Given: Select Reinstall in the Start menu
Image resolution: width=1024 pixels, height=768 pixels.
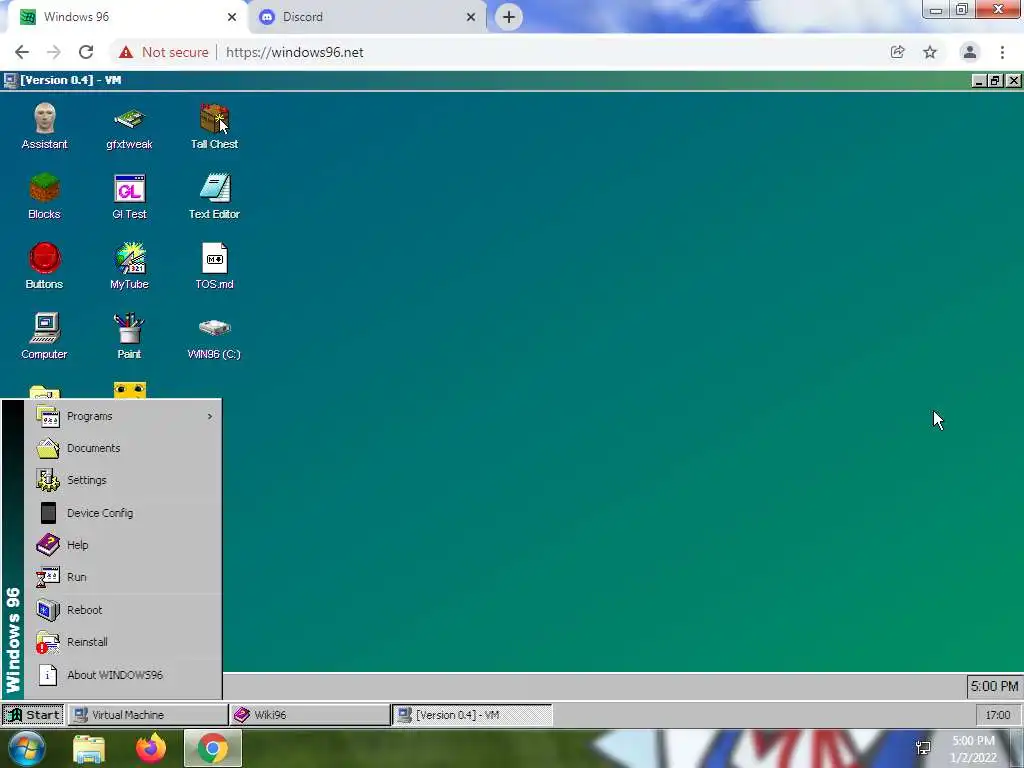Looking at the screenshot, I should tap(123, 642).
